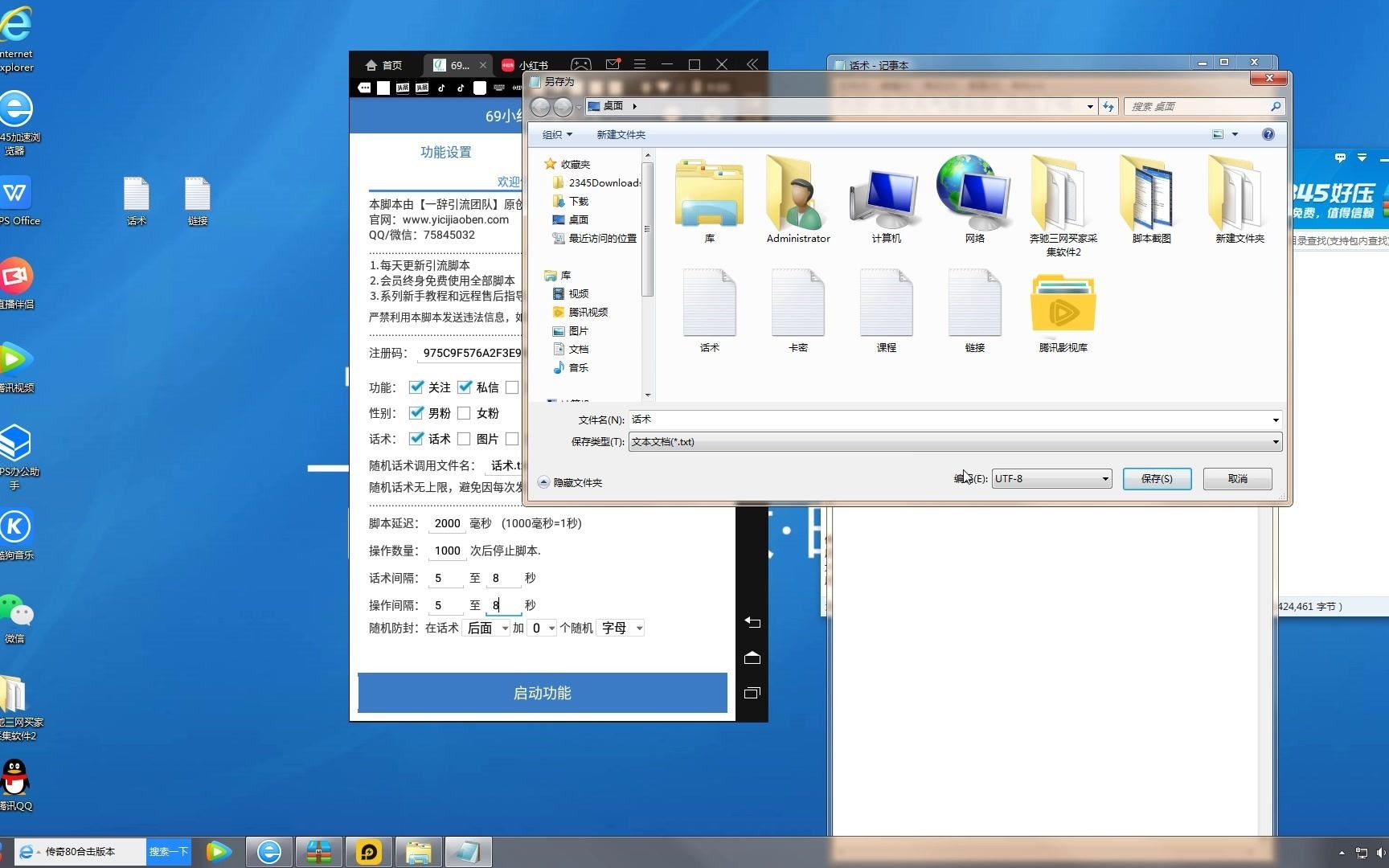Open 酷狗音乐 desktop icon
Image resolution: width=1389 pixels, height=868 pixels.
point(16,534)
